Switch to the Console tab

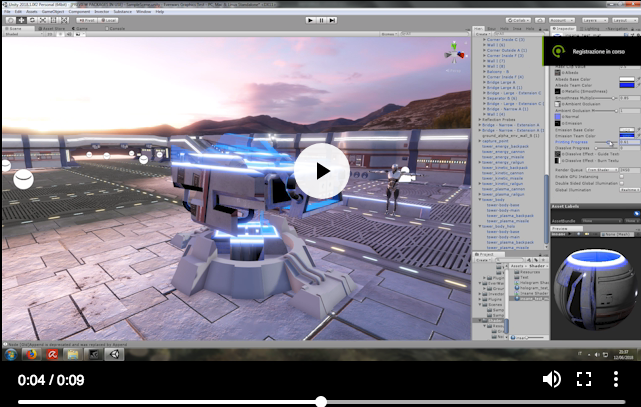tap(115, 29)
